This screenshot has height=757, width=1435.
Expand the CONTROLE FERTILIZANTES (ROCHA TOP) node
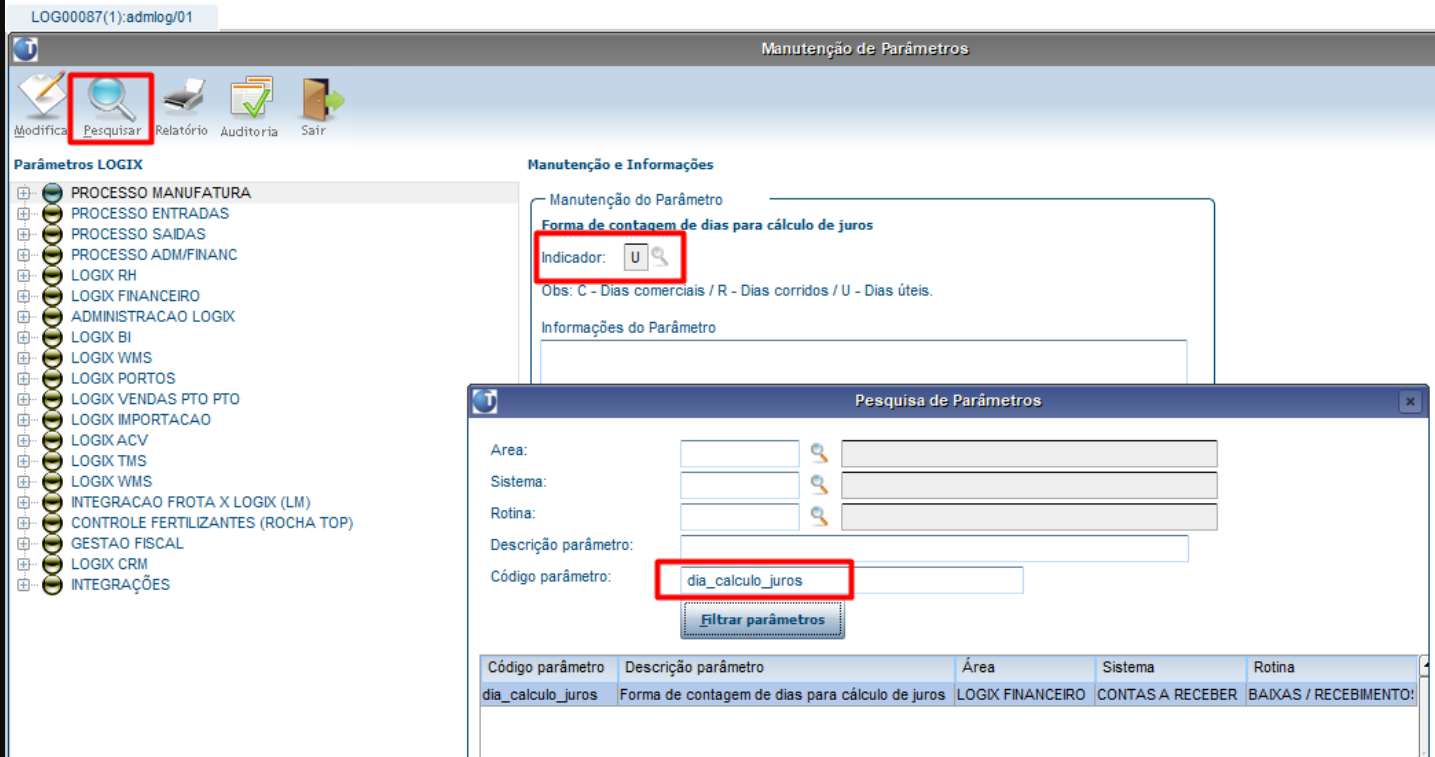pos(23,523)
